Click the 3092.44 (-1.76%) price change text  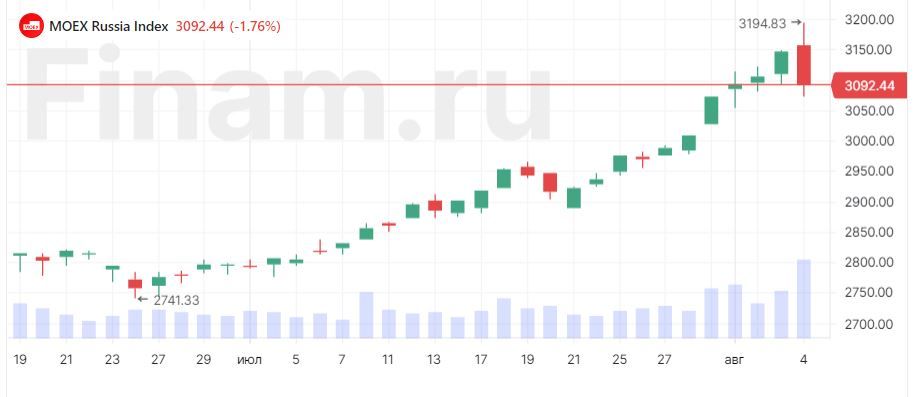[228, 26]
